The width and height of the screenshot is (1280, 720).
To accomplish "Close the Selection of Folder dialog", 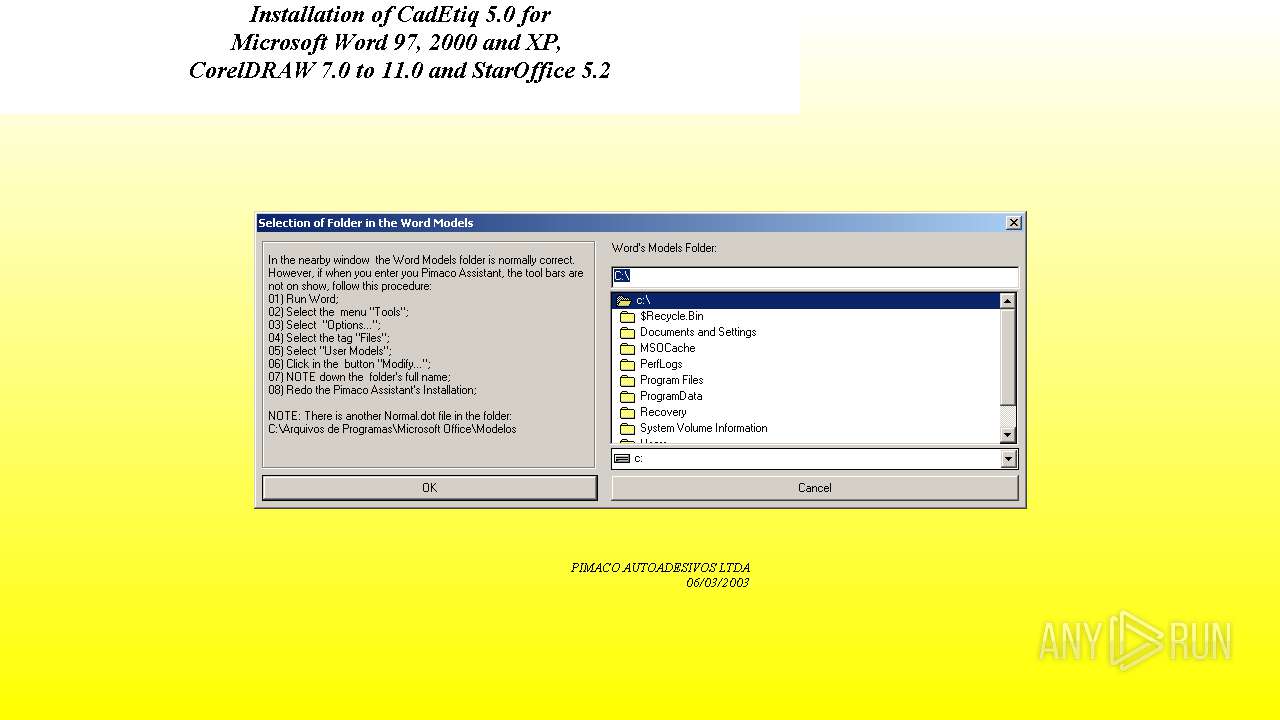I will coord(1013,223).
